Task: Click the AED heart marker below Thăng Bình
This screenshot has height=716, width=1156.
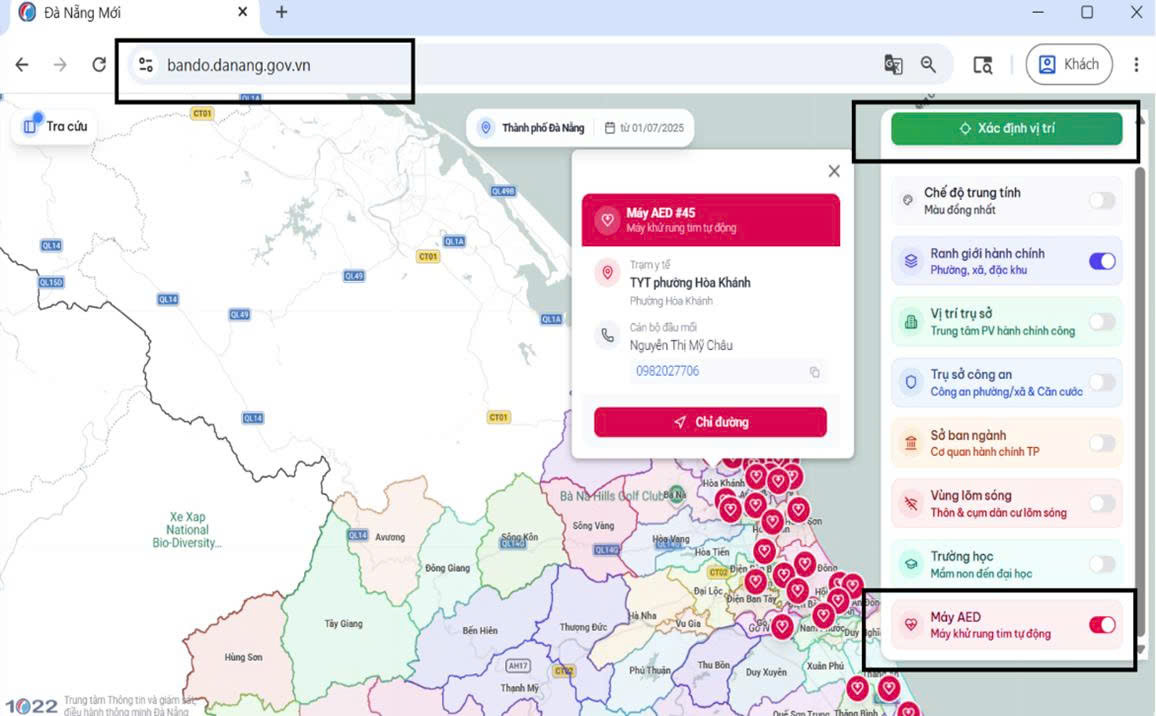Action: click(908, 711)
